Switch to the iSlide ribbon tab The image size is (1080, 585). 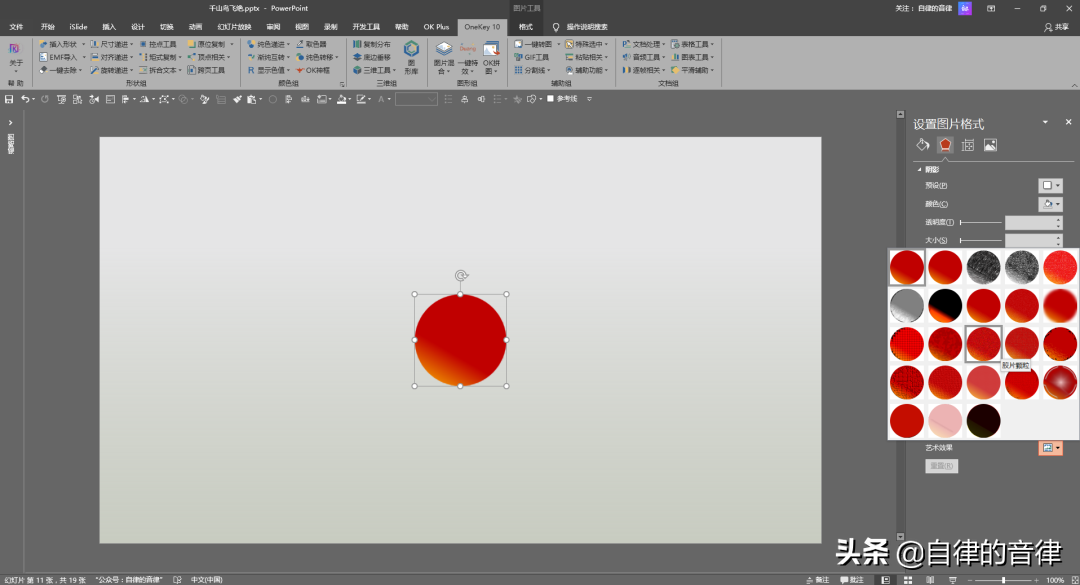pyautogui.click(x=78, y=27)
